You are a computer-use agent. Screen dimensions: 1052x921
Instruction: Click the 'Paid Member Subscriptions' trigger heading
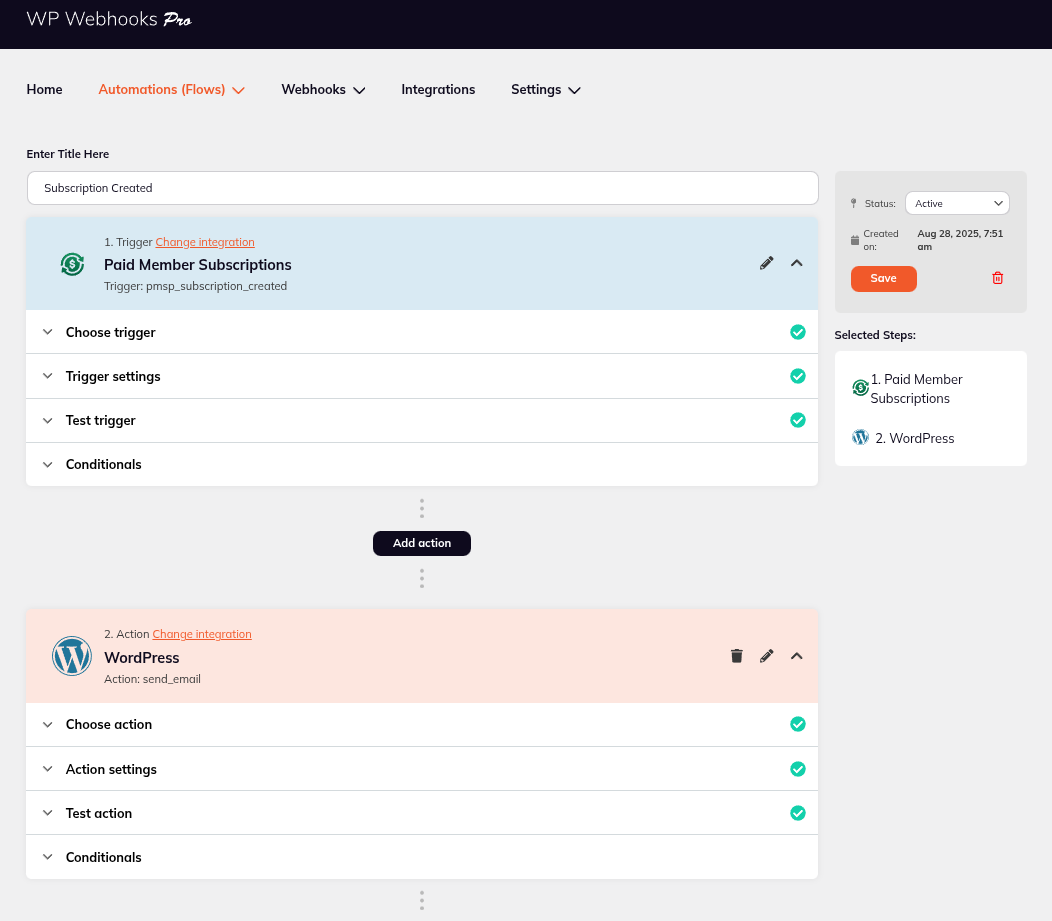197,264
